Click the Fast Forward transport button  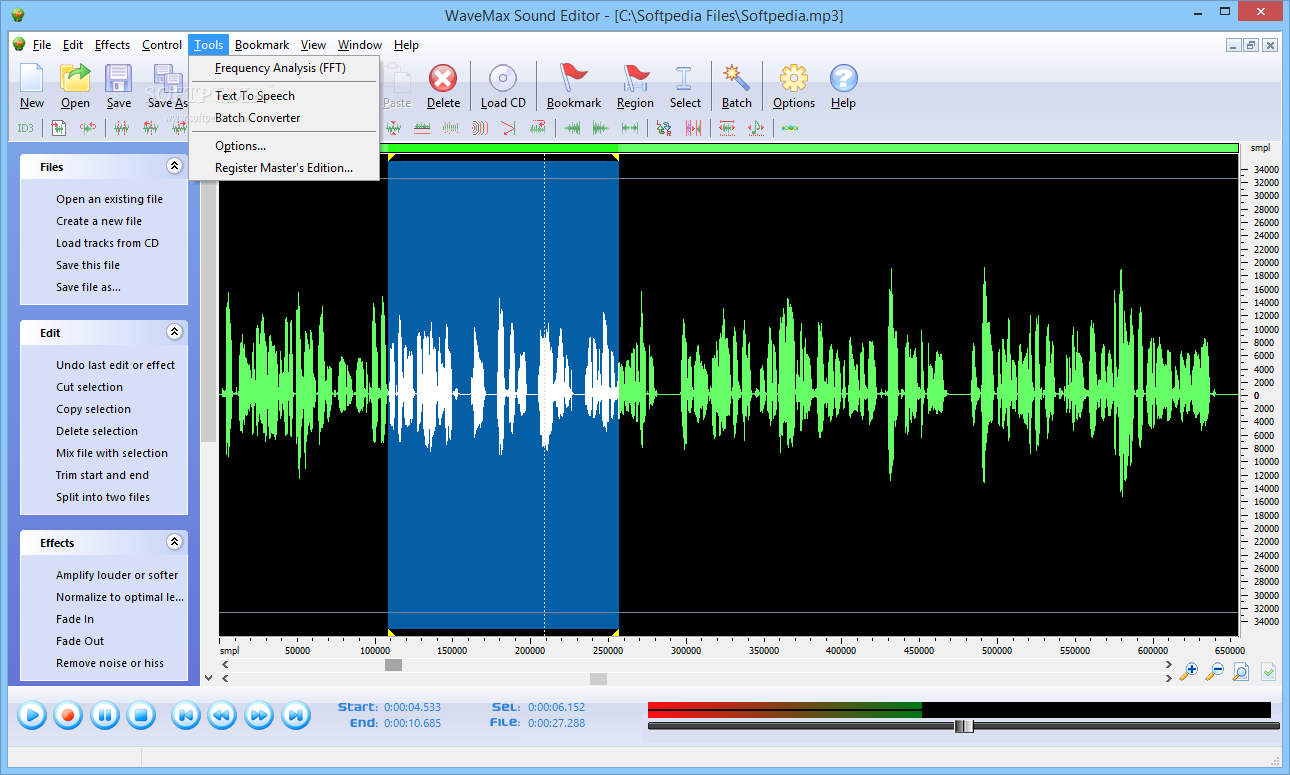(258, 715)
